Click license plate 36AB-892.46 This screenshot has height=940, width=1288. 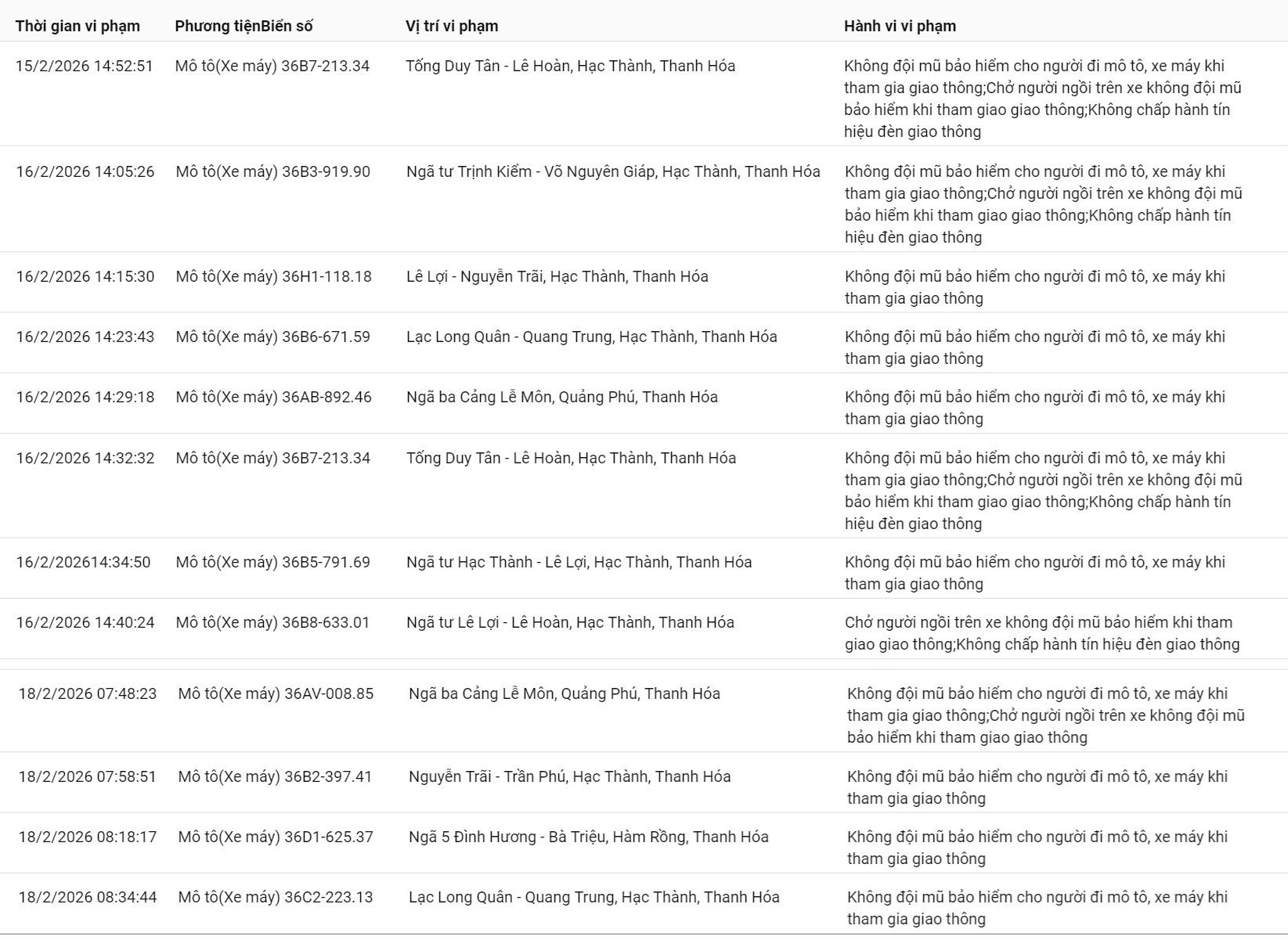pos(327,397)
